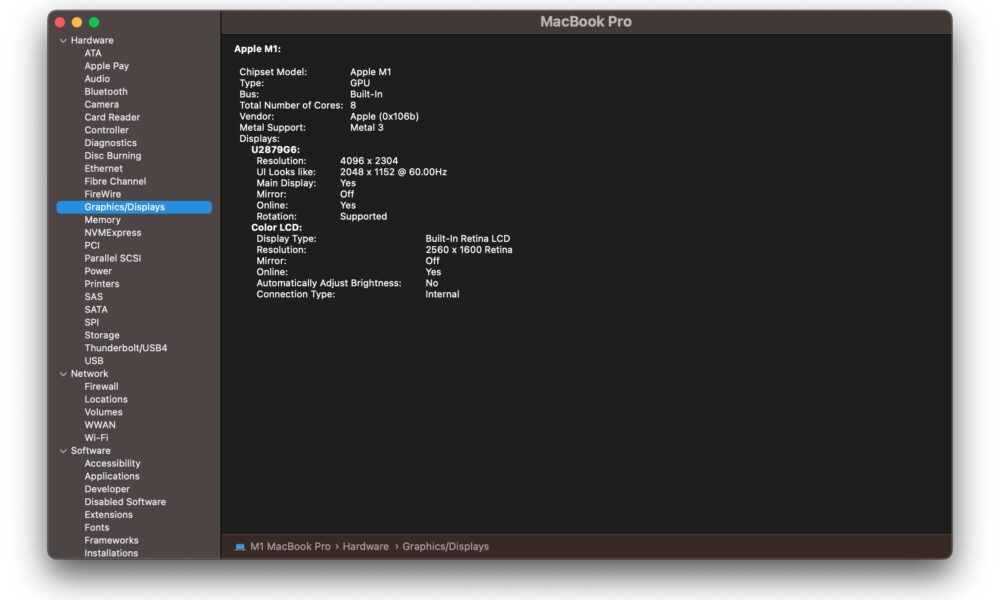
Task: Select Disc Burning entry
Action: click(113, 156)
